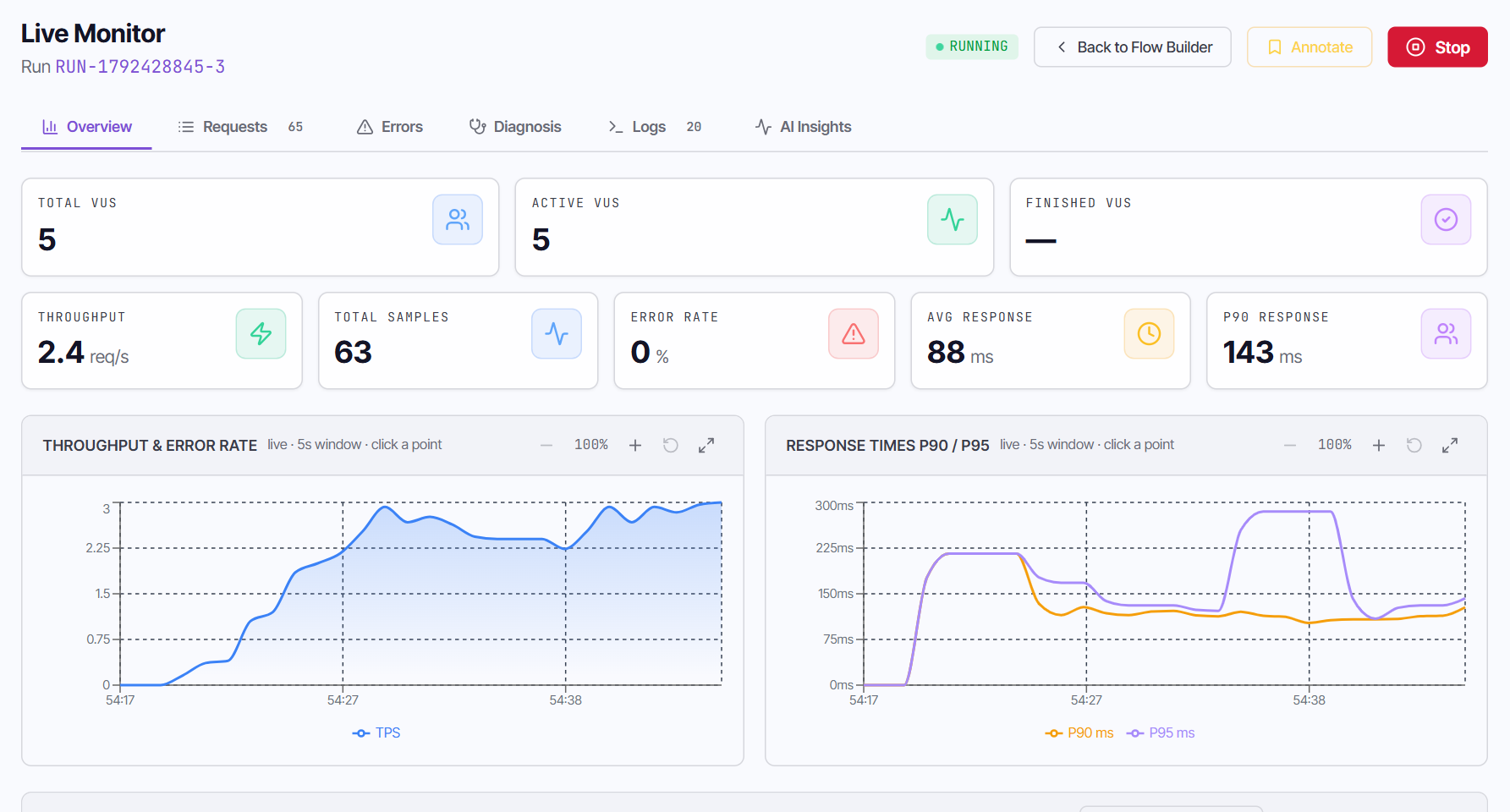Click the 54:27 marker on Throughput chart
This screenshot has width=1510, height=812.
point(343,700)
